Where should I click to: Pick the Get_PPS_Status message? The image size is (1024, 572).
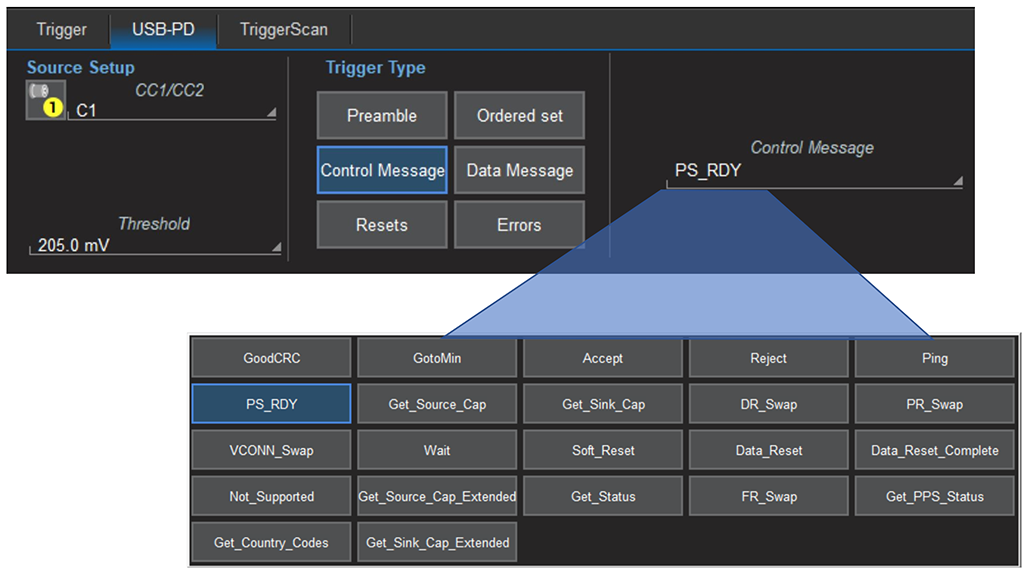(x=934, y=496)
